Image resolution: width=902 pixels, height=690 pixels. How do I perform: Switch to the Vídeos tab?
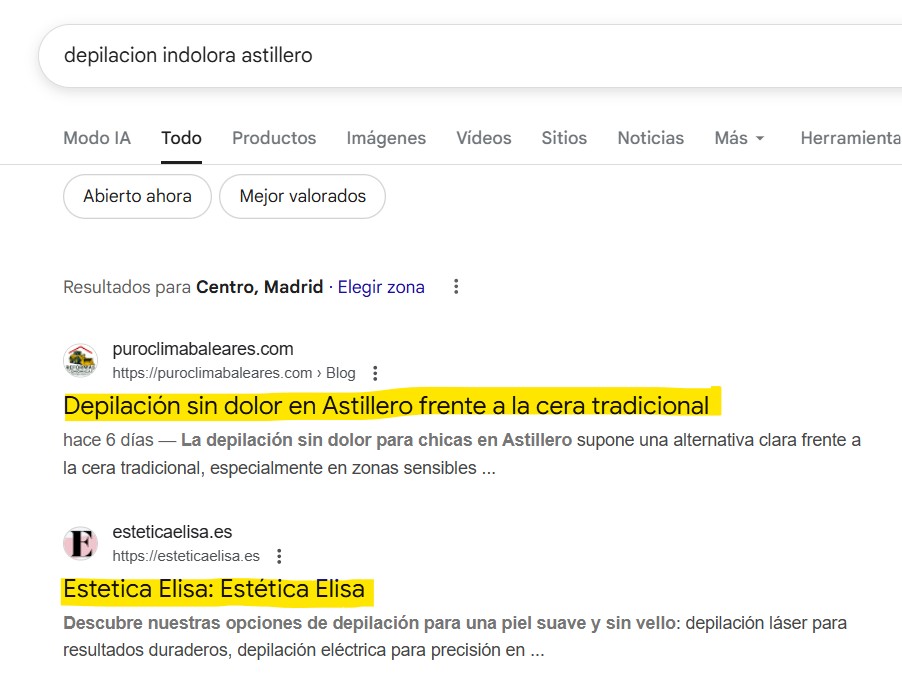click(484, 138)
